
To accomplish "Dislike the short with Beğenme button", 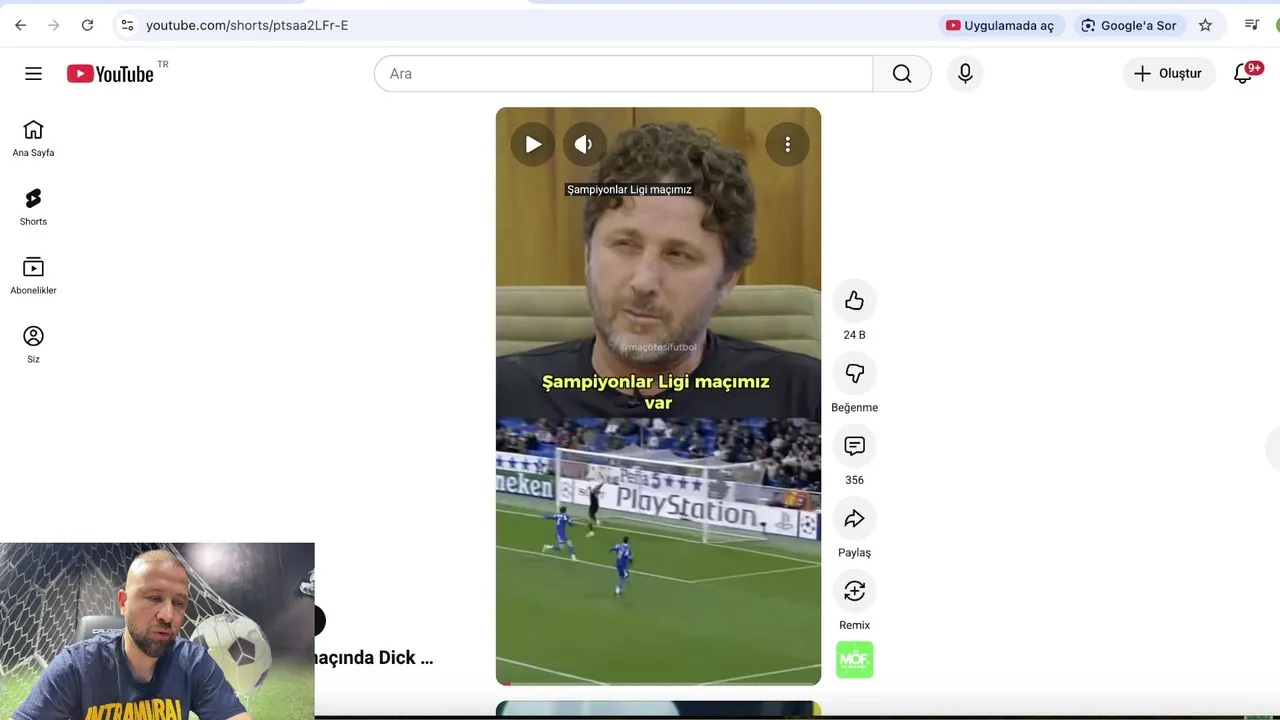I will pos(854,373).
